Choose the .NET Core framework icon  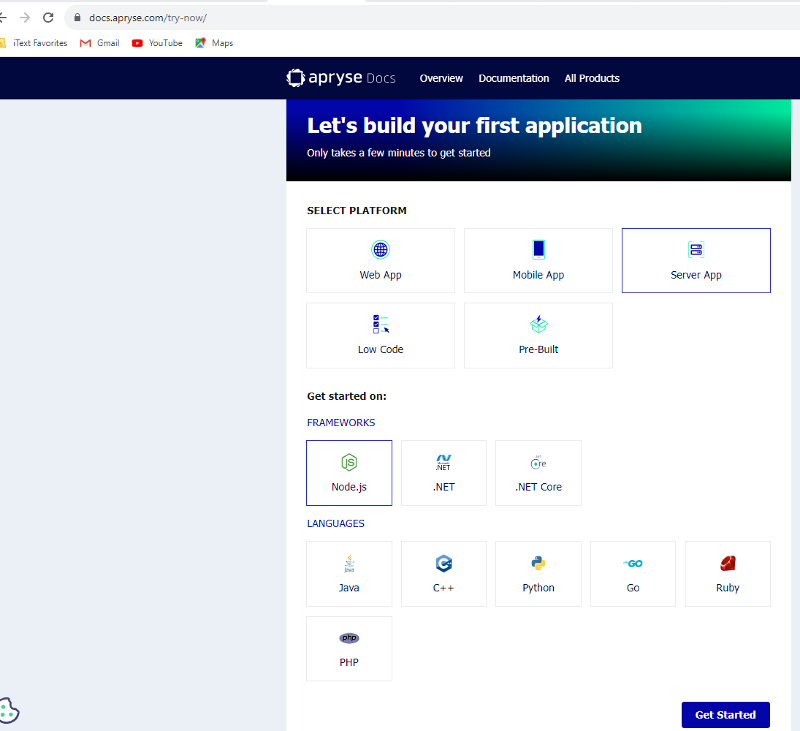[x=538, y=462]
